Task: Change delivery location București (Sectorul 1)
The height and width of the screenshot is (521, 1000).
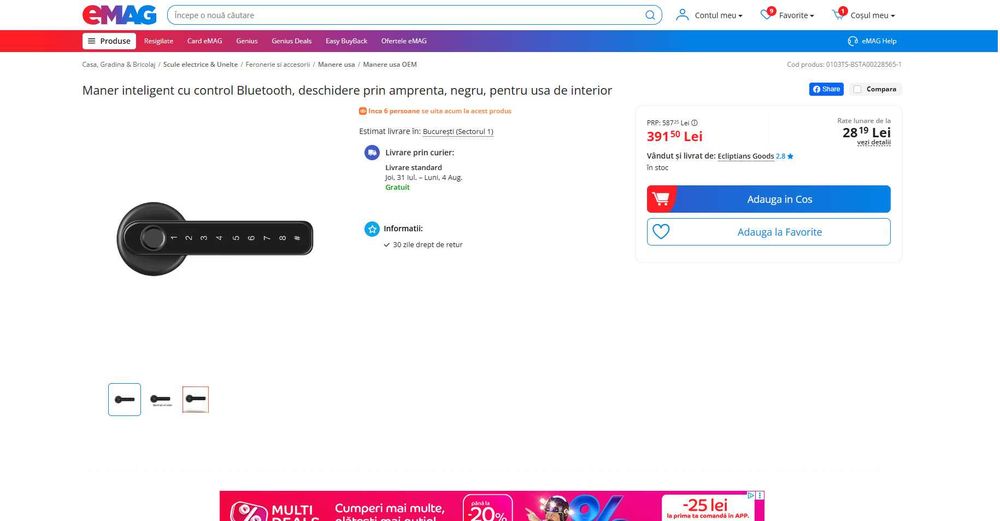Action: [458, 131]
